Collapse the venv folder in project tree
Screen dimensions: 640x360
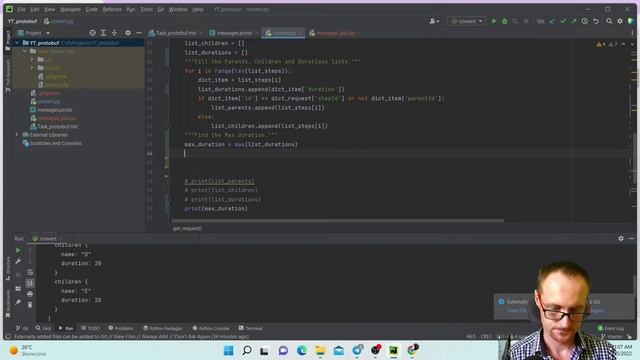click(x=24, y=51)
